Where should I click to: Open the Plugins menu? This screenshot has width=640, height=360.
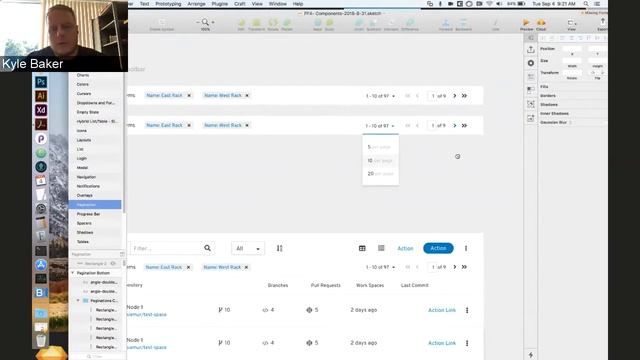[220, 4]
